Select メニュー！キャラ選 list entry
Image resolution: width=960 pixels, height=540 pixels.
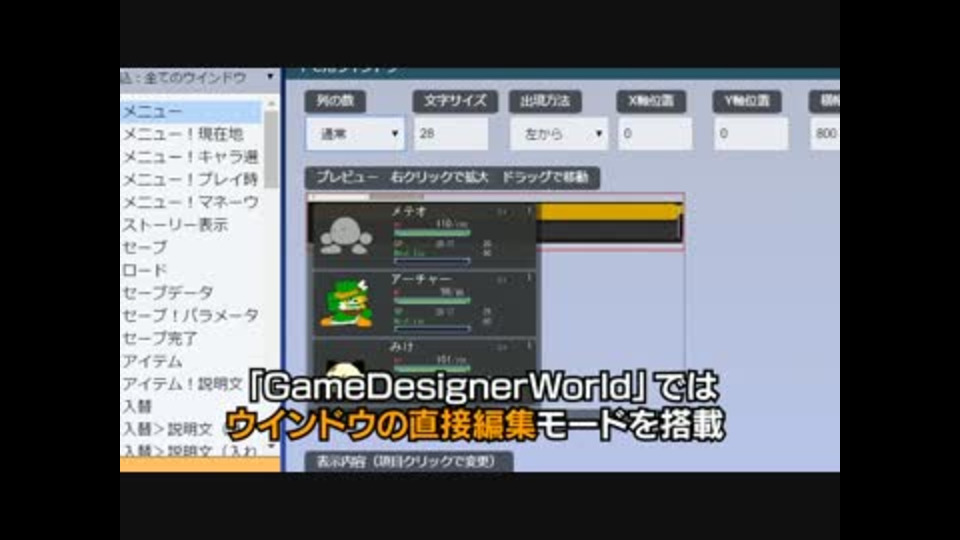(x=191, y=157)
